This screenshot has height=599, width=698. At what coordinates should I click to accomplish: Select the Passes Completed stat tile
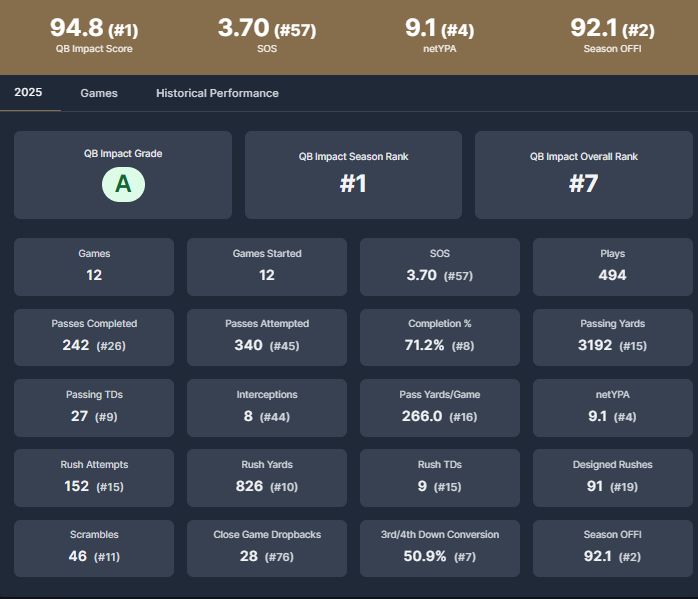94,336
